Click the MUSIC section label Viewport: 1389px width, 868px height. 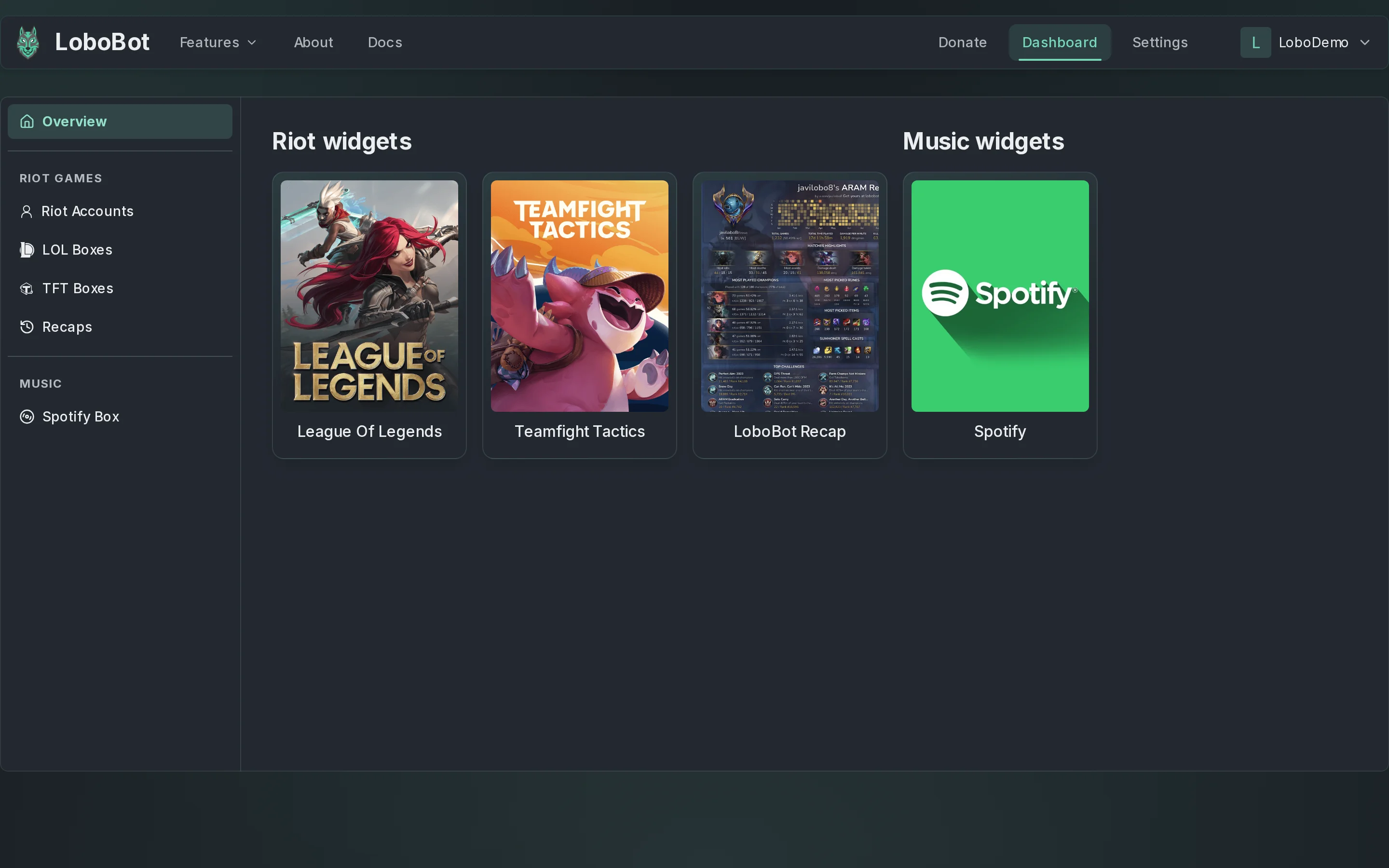coord(40,383)
